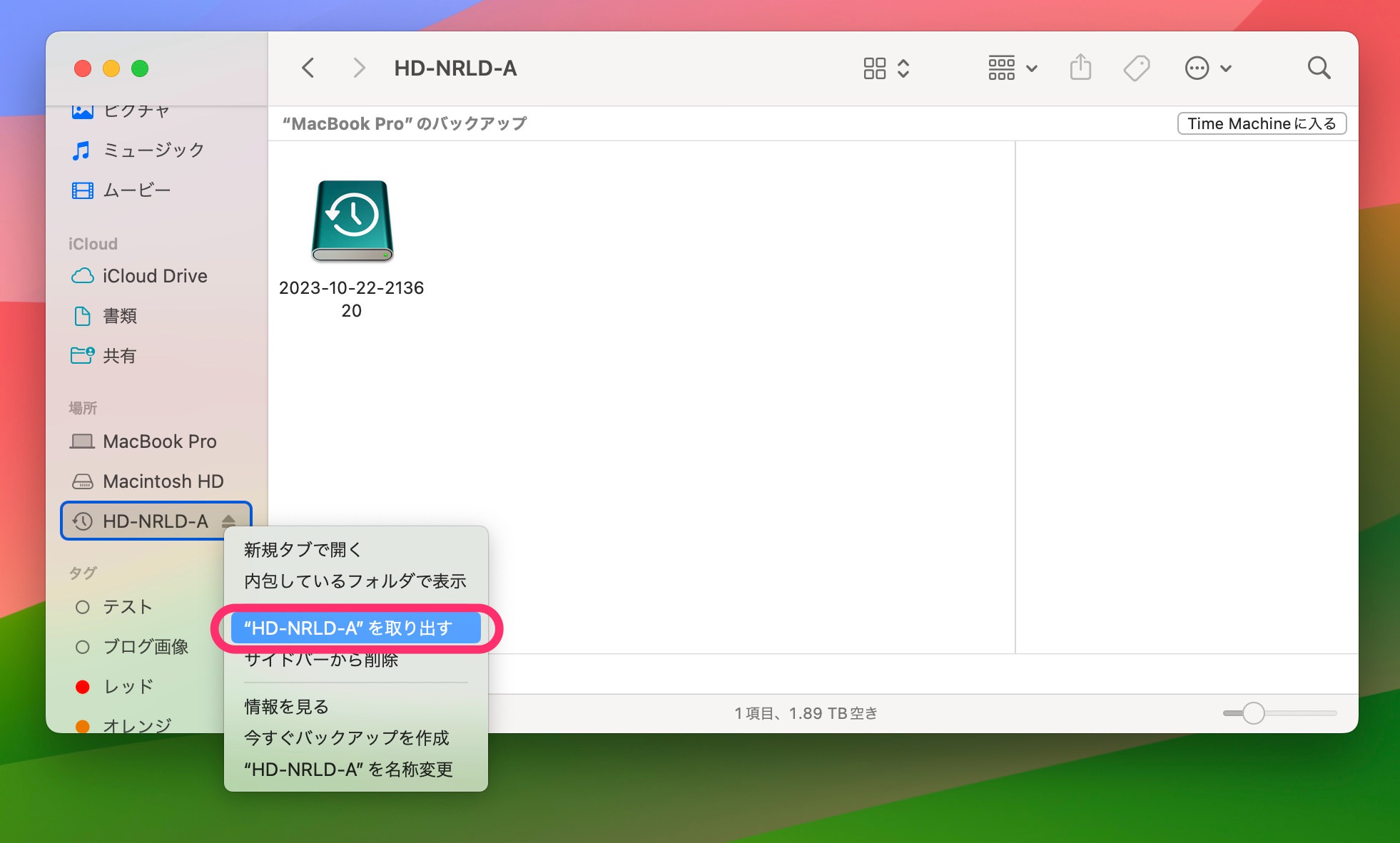Switch view mode with the grid icon

point(886,68)
